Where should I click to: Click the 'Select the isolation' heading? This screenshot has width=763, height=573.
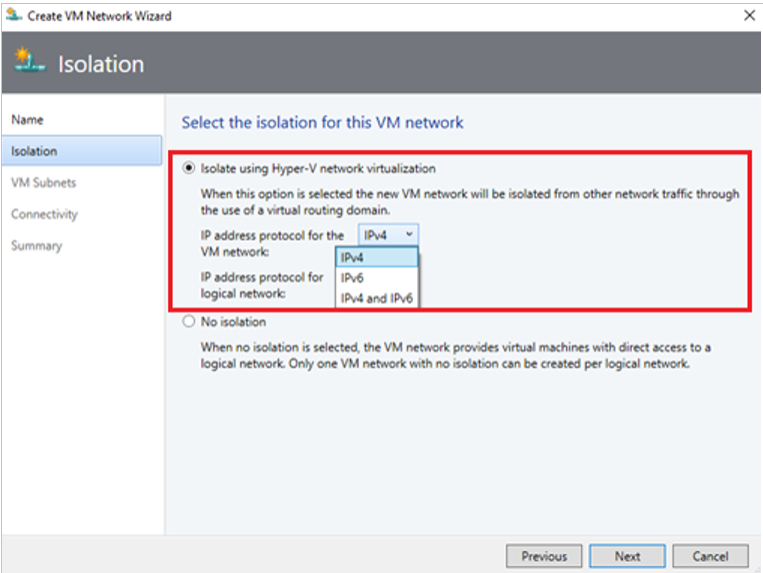322,122
